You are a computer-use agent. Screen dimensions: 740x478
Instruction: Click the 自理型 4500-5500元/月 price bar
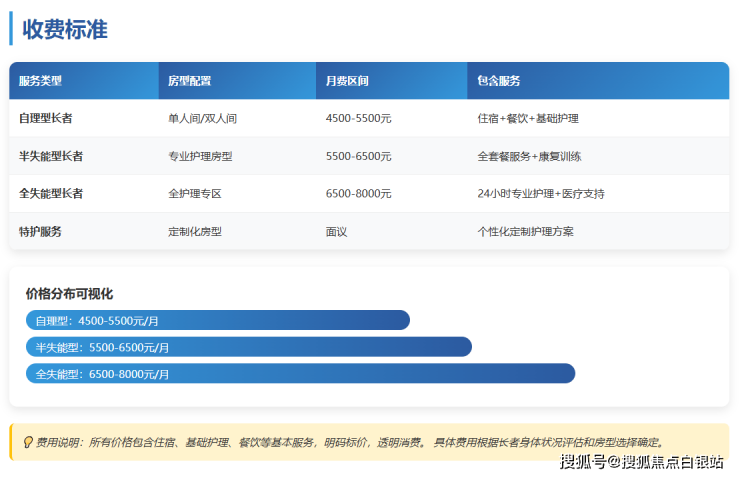[217, 320]
